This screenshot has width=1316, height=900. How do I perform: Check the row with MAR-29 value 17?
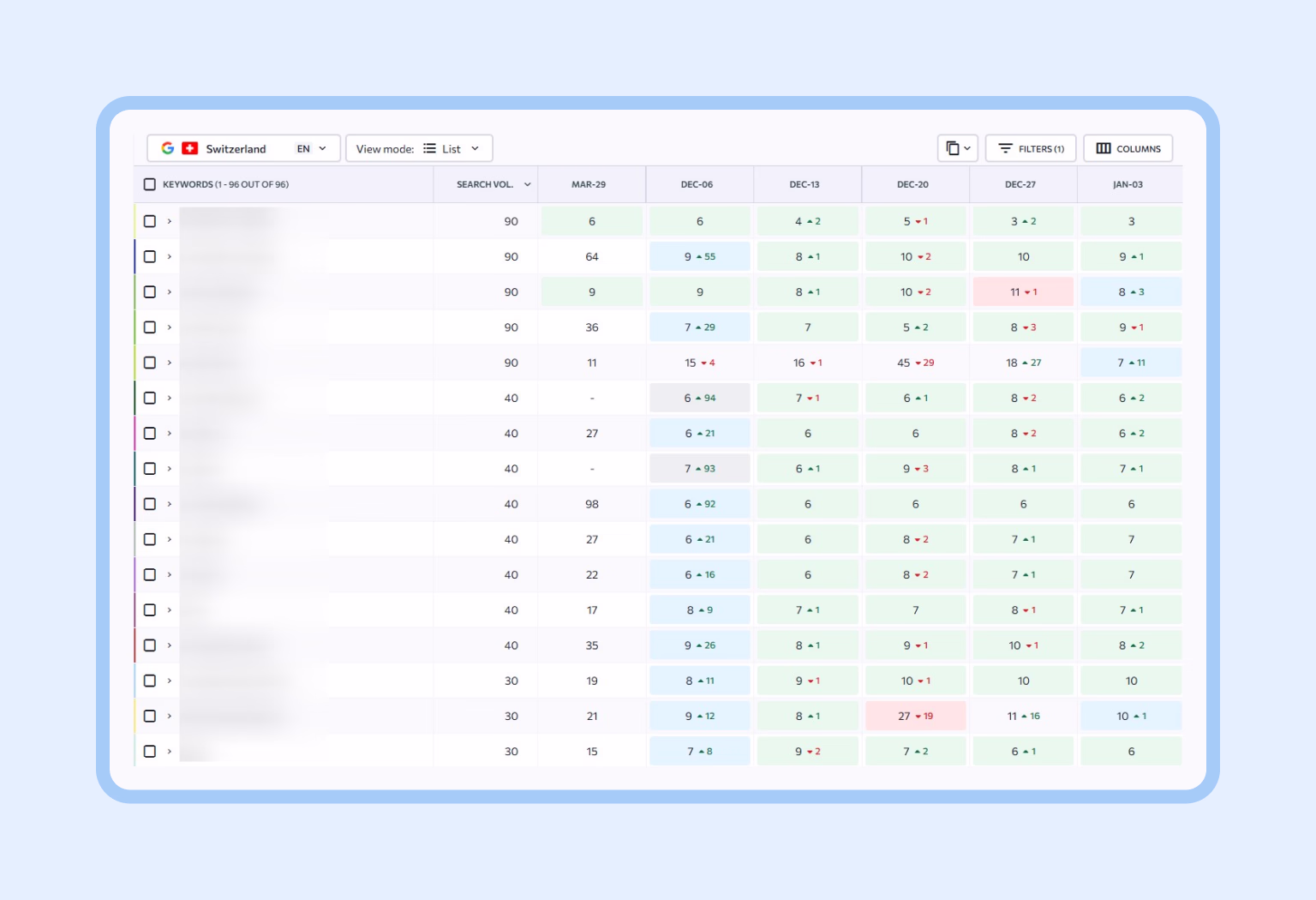[150, 609]
